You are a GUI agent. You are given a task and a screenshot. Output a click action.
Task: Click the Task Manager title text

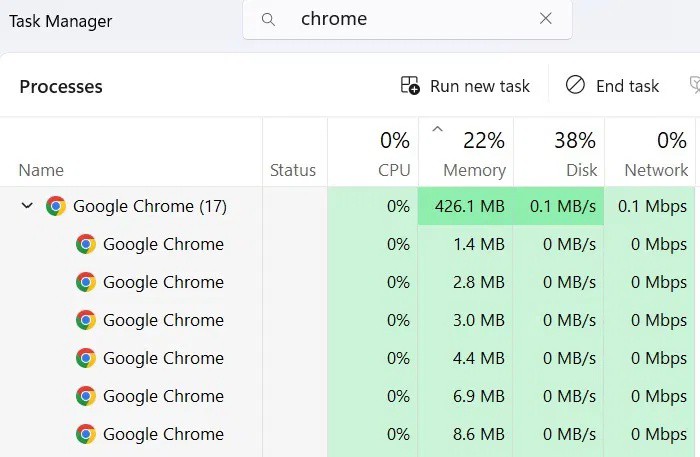(60, 21)
